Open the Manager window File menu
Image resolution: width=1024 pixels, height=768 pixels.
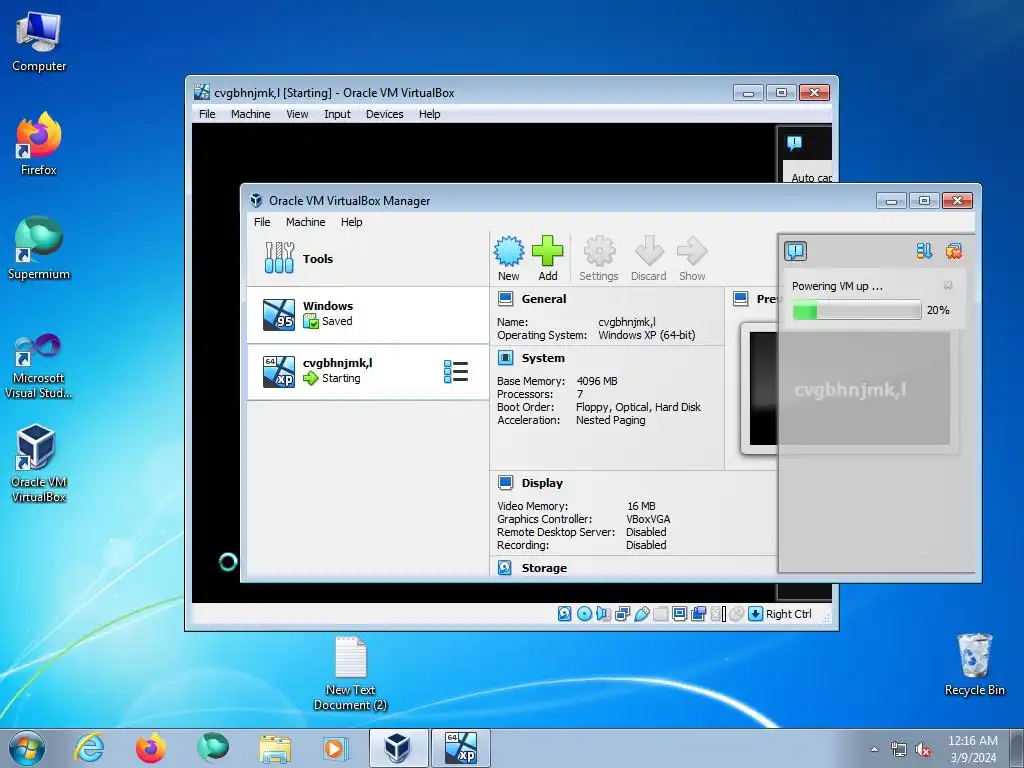[262, 222]
